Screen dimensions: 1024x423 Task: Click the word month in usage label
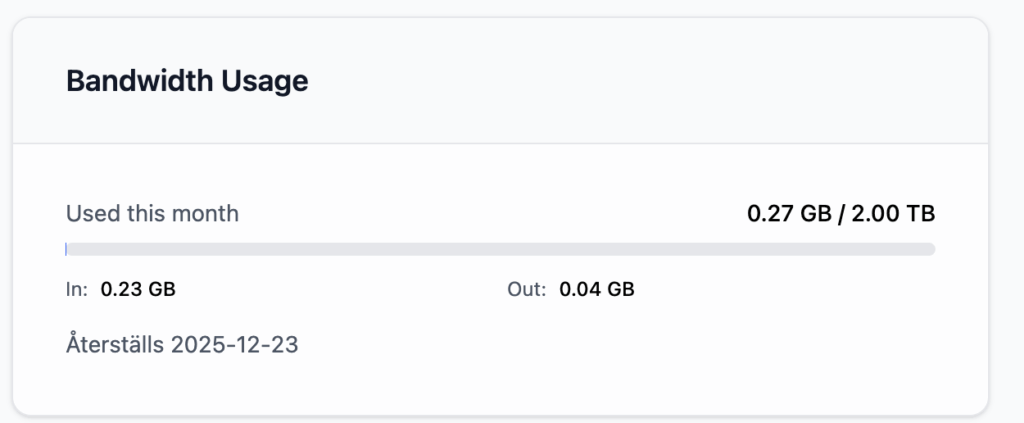(x=210, y=213)
